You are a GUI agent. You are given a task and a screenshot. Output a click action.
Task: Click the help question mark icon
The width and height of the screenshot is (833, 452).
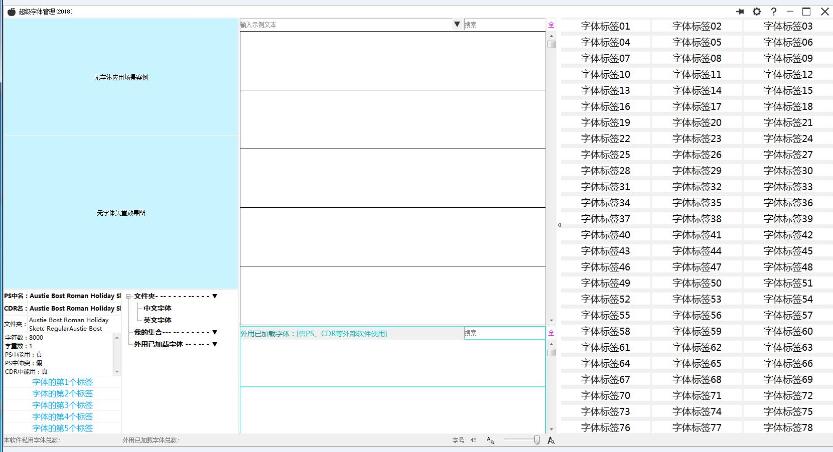pos(774,11)
